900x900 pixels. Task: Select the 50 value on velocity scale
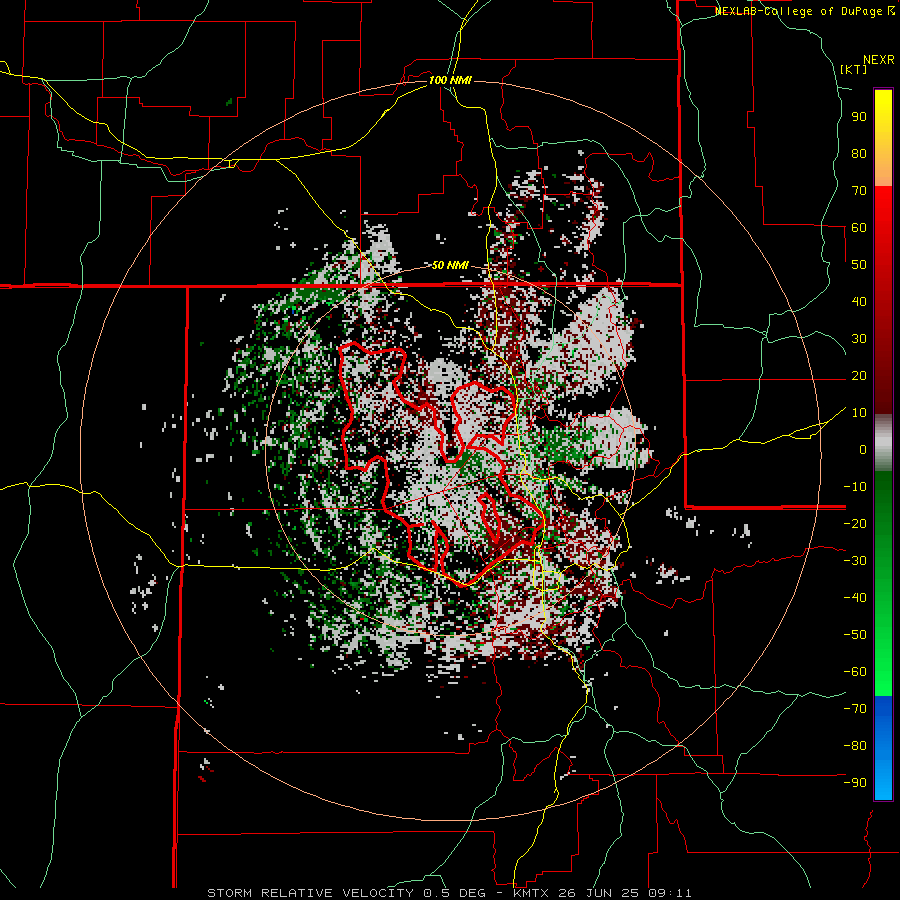click(x=859, y=265)
